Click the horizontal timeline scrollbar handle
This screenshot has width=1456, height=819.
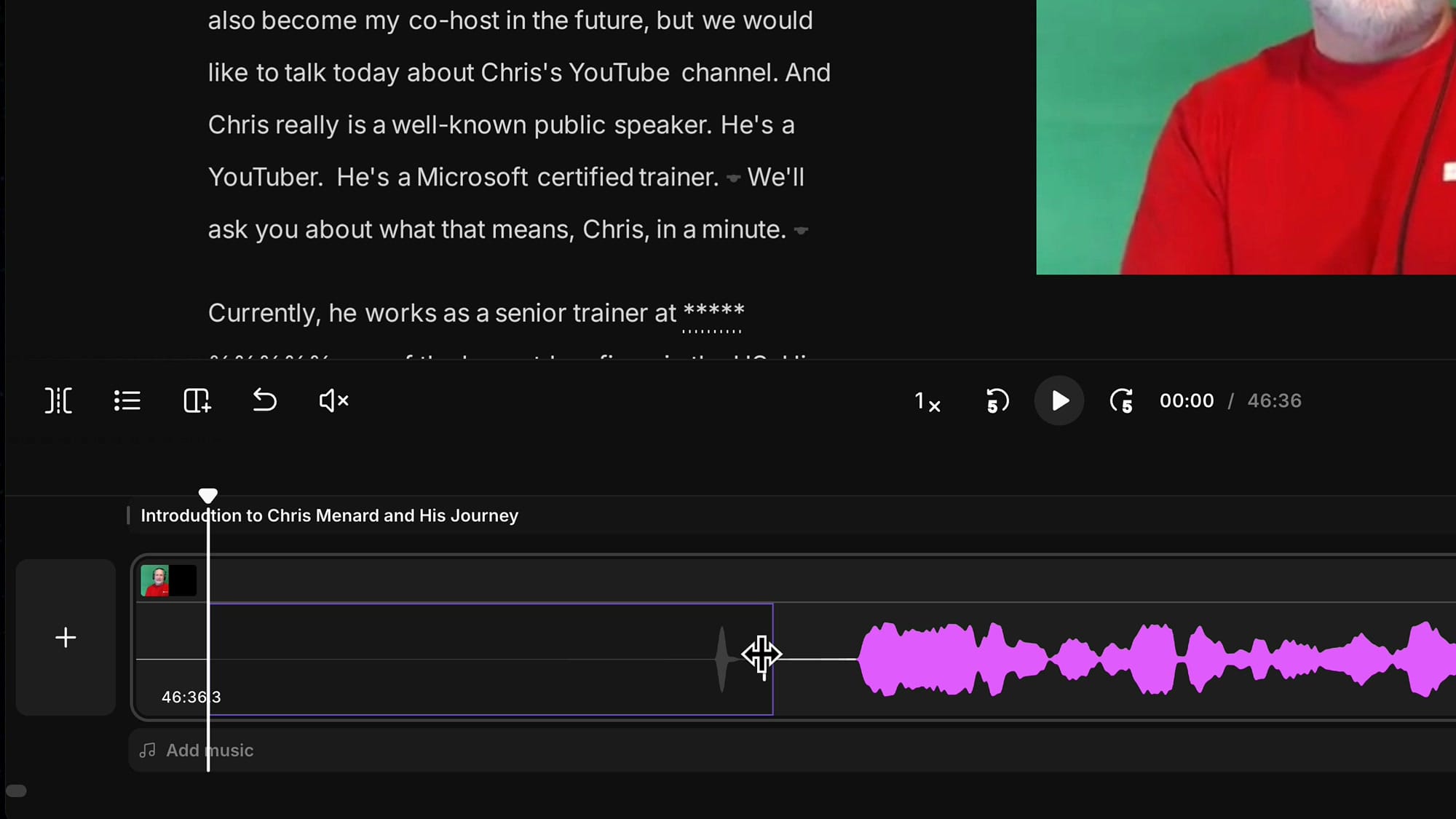tap(16, 791)
